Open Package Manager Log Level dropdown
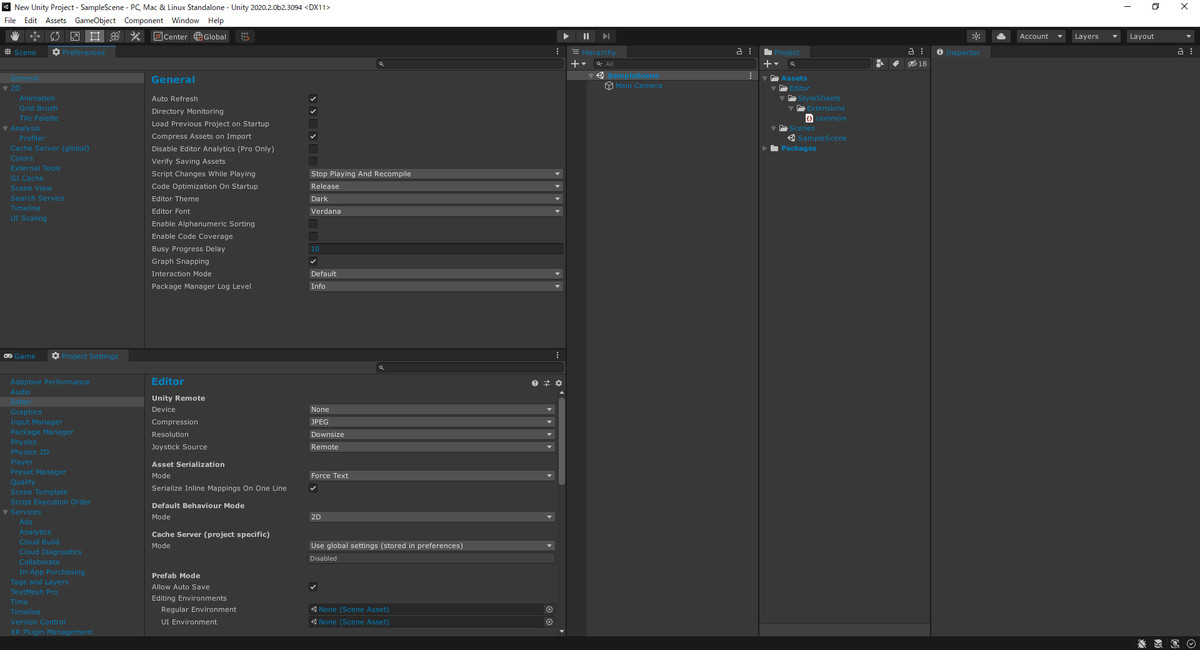This screenshot has width=1200, height=650. (435, 286)
